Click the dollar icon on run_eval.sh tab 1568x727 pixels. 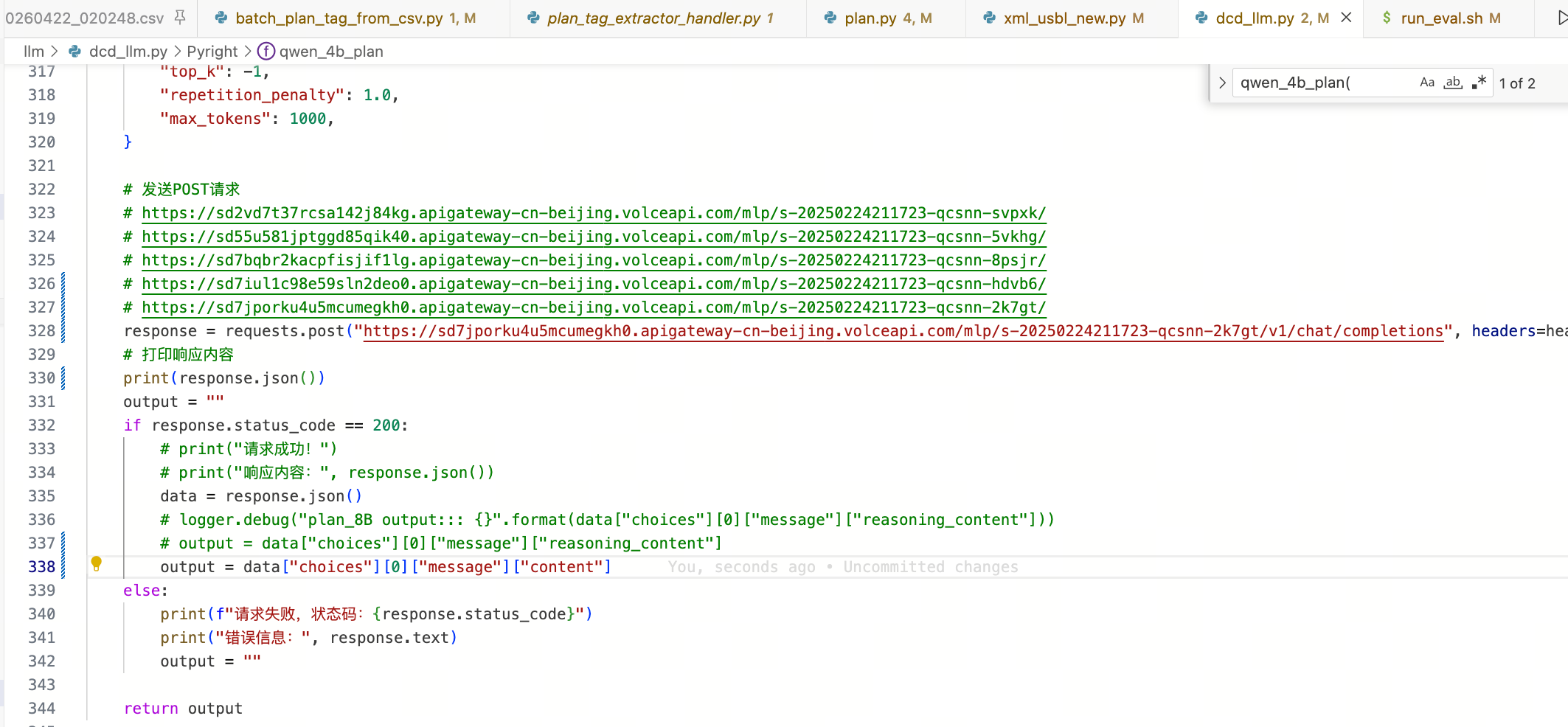click(x=1387, y=18)
